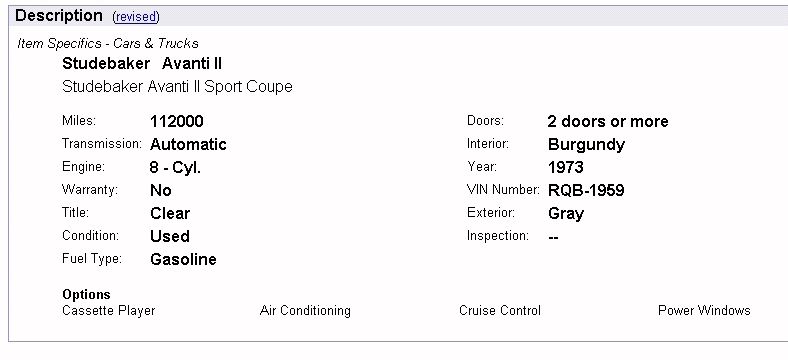The height and width of the screenshot is (360, 788).
Task: Click the Power Windows option
Action: point(704,311)
